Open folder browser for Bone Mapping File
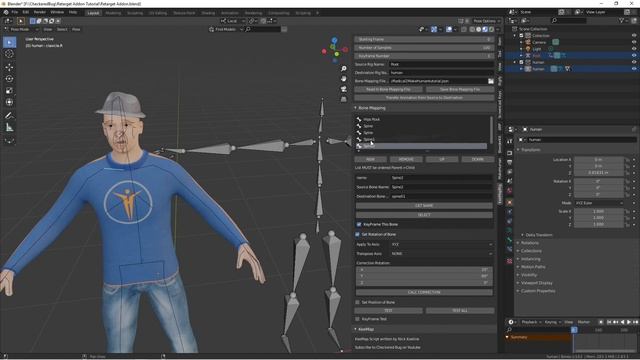This screenshot has width=640, height=360. tap(491, 81)
